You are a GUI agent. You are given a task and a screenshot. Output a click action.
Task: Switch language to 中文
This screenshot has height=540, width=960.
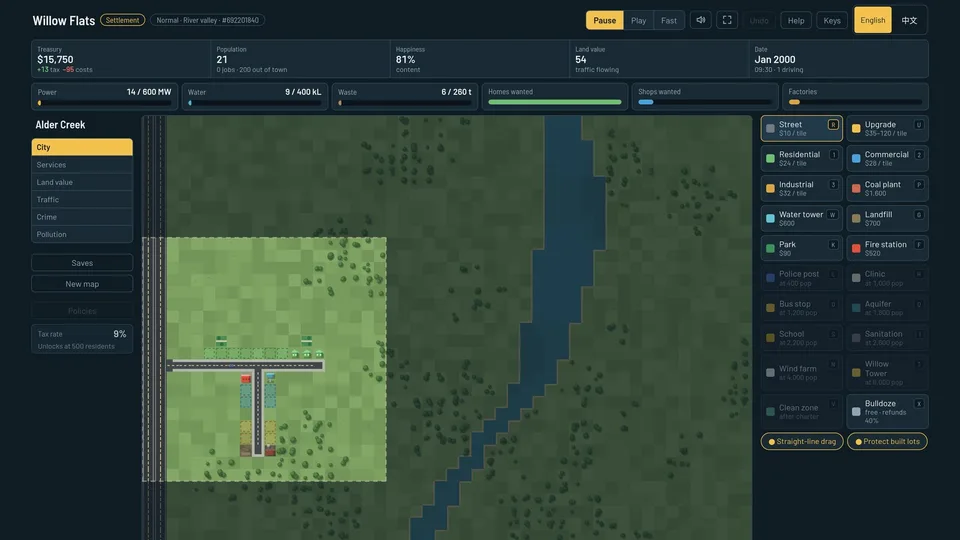pos(909,20)
